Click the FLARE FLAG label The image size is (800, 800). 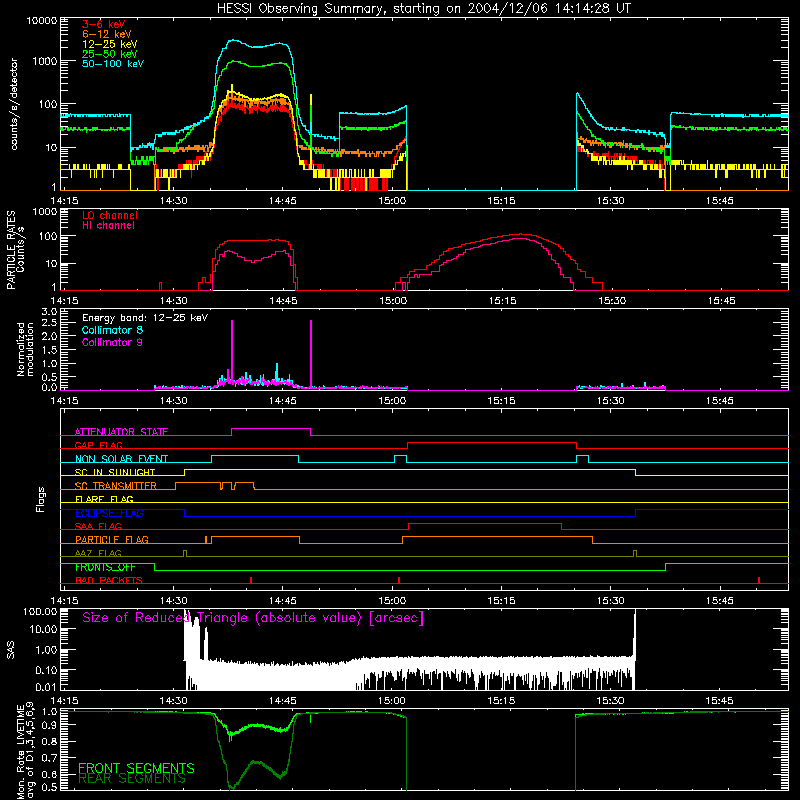[104, 499]
